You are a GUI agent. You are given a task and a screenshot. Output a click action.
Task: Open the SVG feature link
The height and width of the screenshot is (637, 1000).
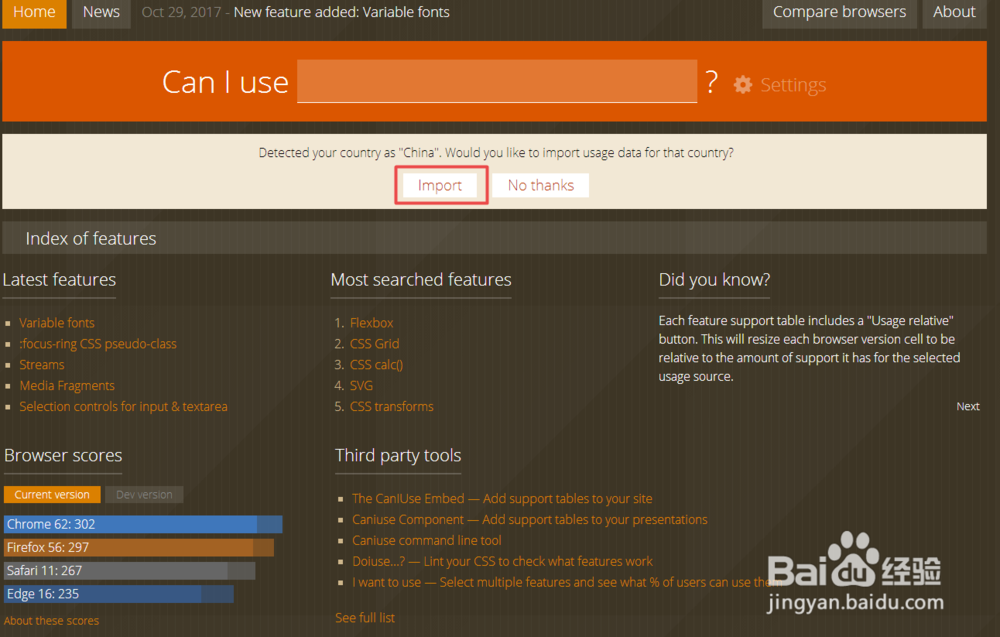pos(361,386)
